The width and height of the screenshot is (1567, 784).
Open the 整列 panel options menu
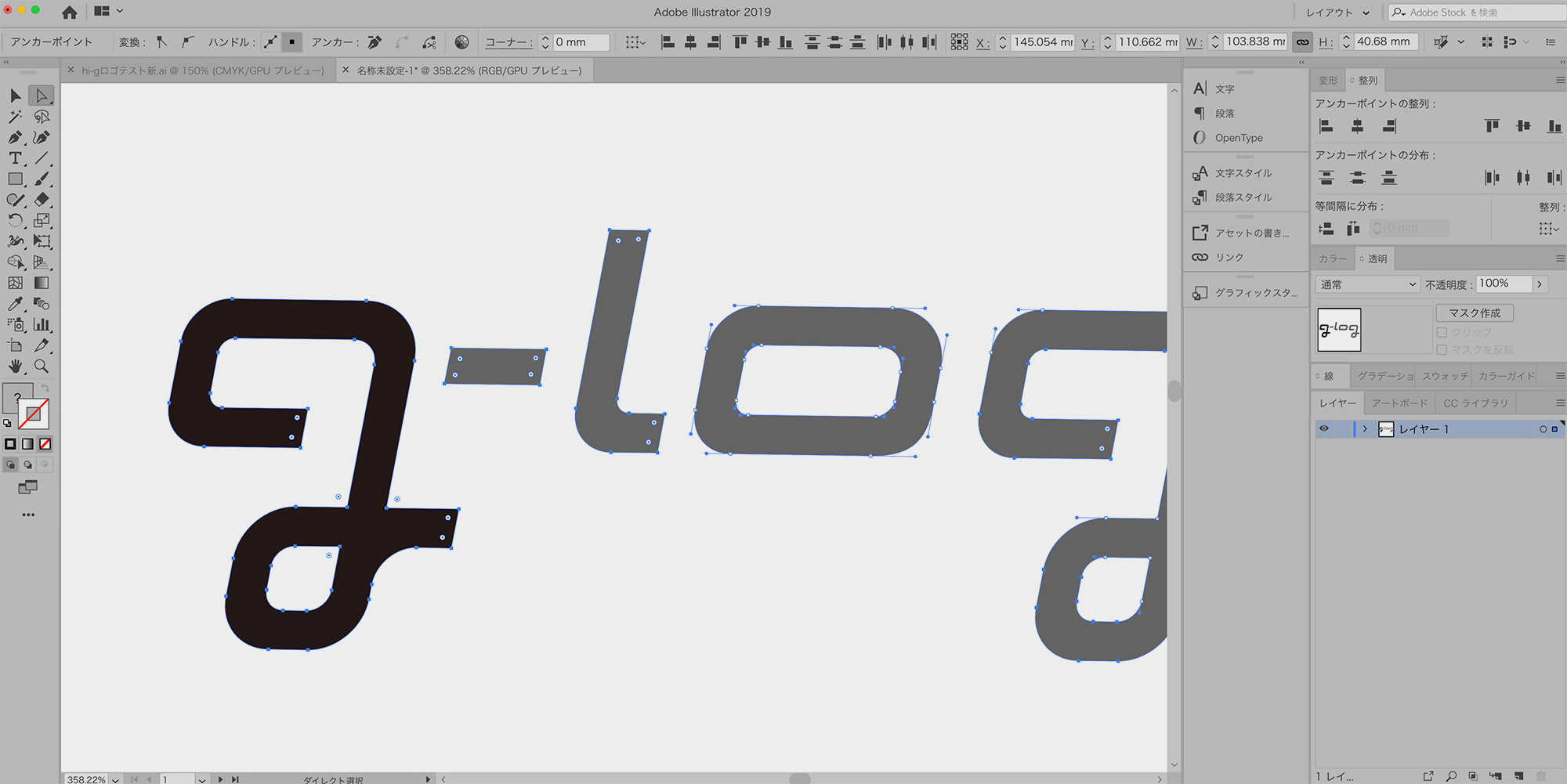1560,80
